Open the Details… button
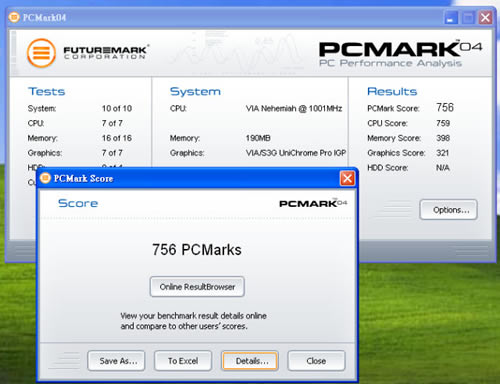 [250, 361]
